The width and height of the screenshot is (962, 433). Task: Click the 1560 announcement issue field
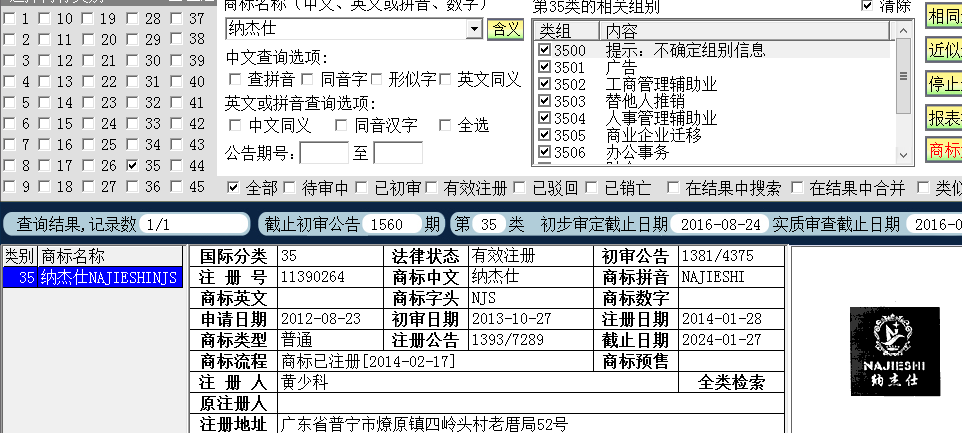tap(392, 224)
